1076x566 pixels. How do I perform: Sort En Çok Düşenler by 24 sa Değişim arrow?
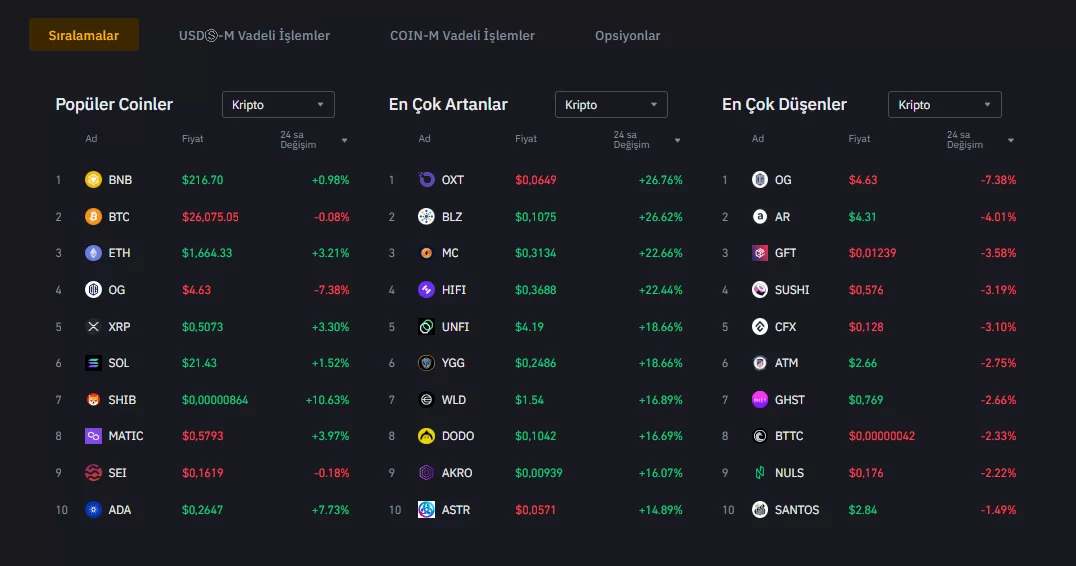click(1011, 141)
